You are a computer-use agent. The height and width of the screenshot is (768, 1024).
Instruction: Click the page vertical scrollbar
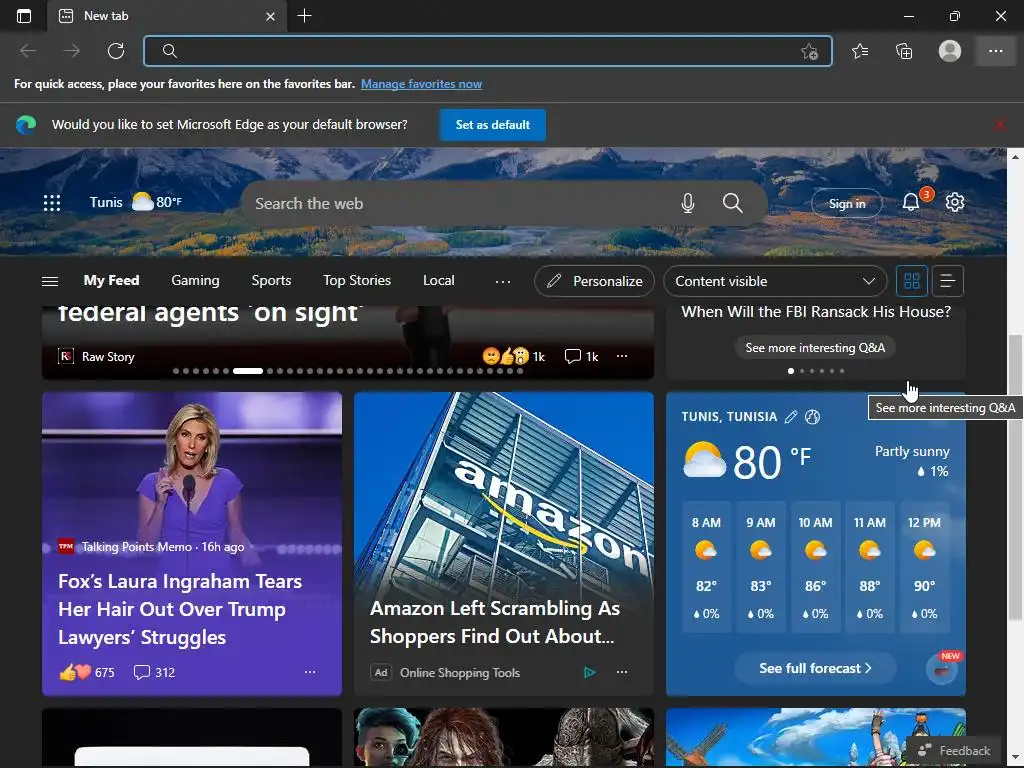click(1015, 477)
